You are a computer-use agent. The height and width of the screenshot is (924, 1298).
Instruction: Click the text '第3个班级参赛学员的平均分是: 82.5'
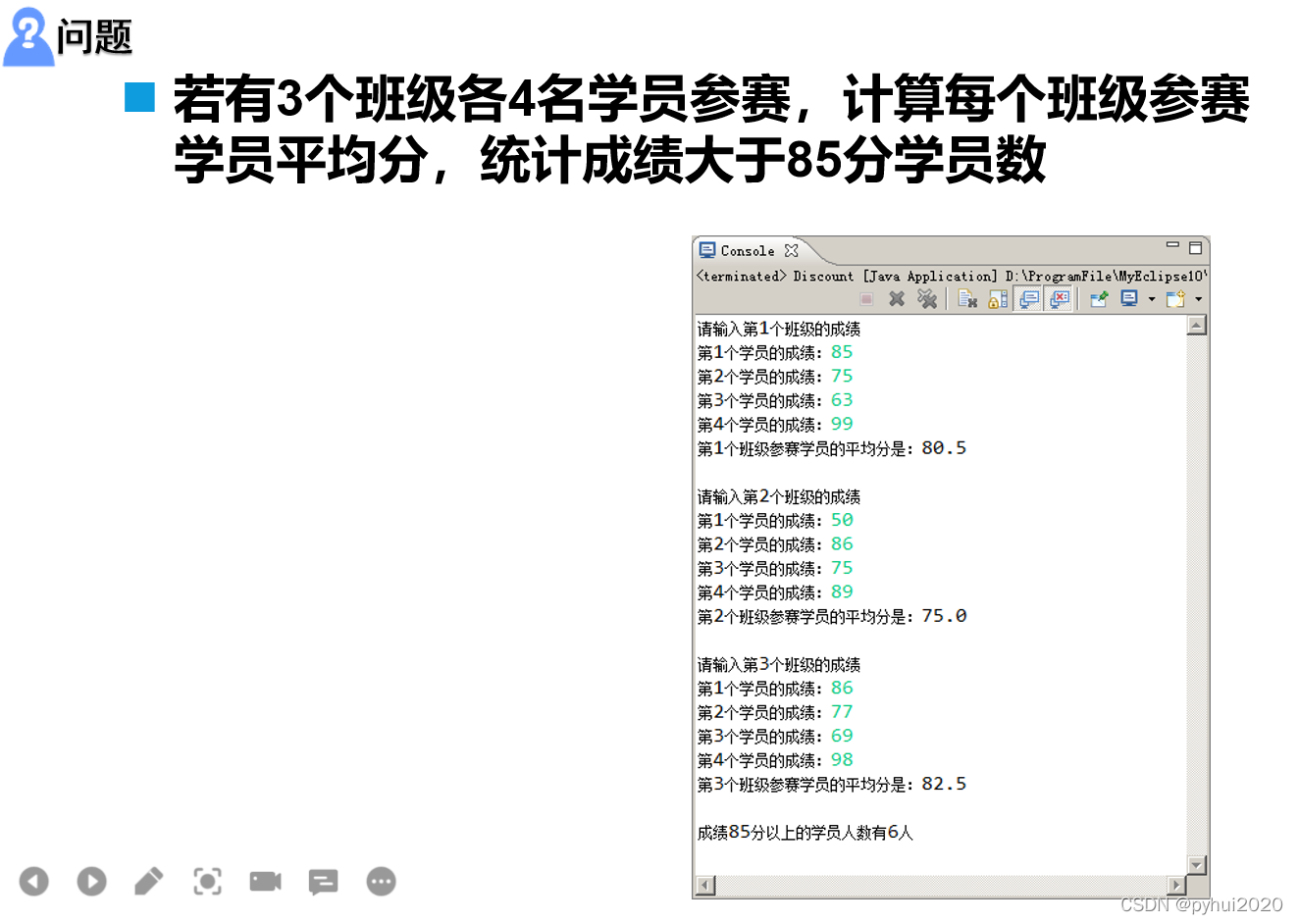[x=831, y=784]
